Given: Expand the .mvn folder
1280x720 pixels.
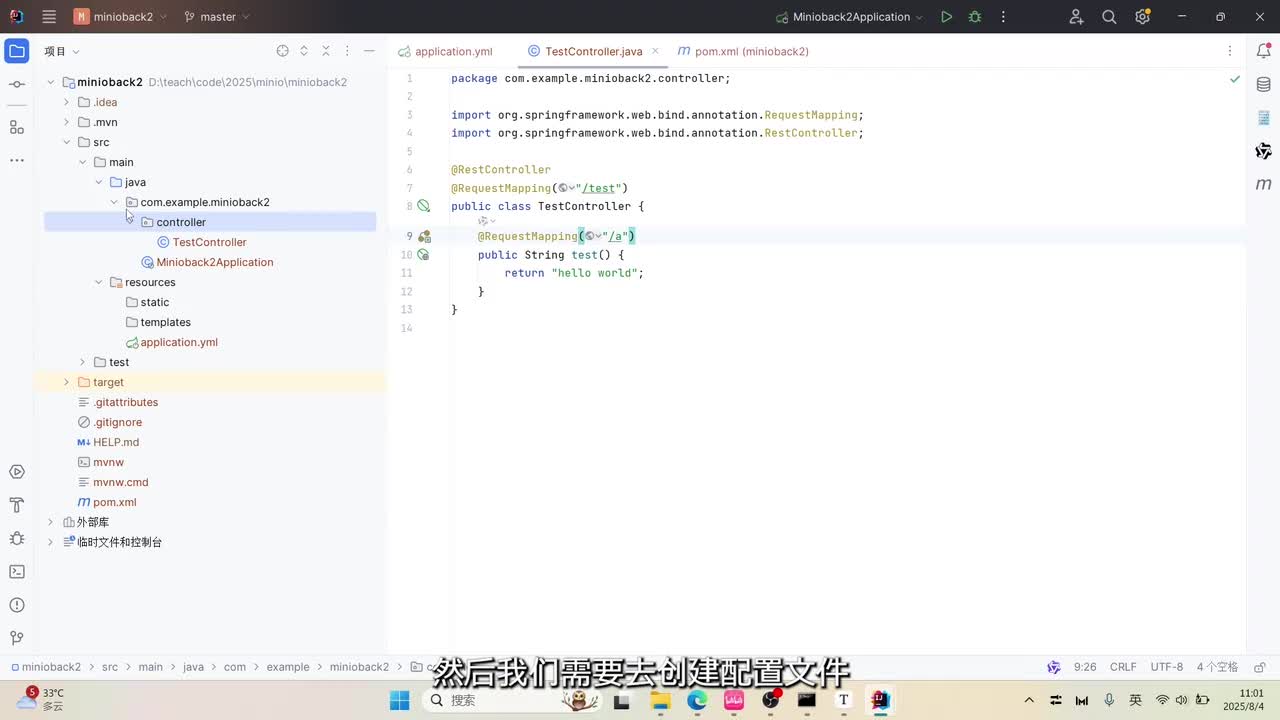Looking at the screenshot, I should [x=67, y=122].
